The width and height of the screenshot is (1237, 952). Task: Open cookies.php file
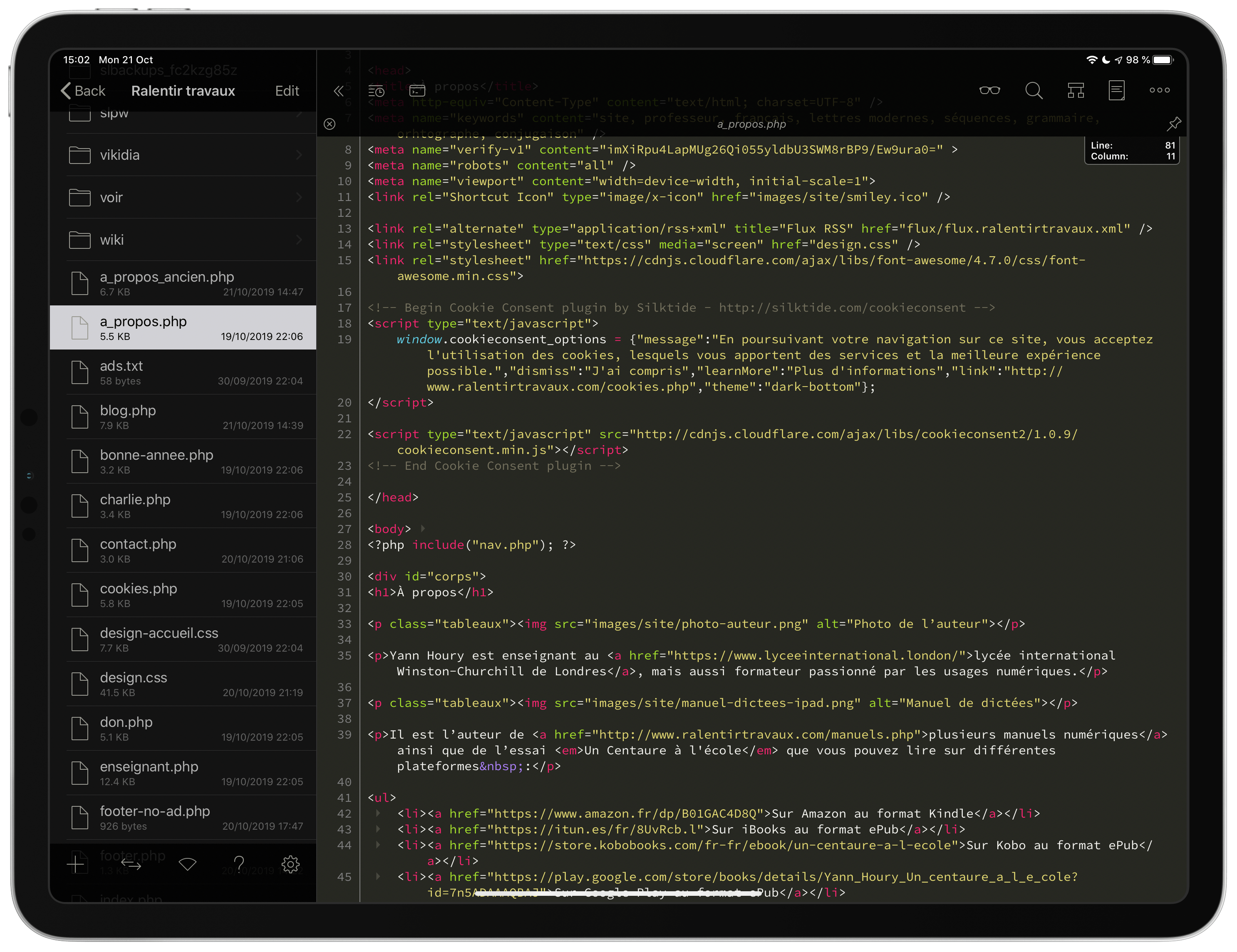[x=183, y=595]
